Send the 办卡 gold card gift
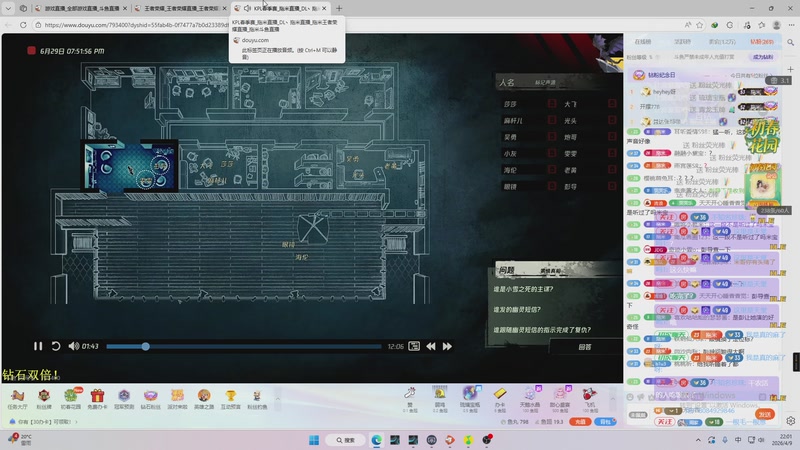Image resolution: width=800 pixels, height=450 pixels. [500, 399]
